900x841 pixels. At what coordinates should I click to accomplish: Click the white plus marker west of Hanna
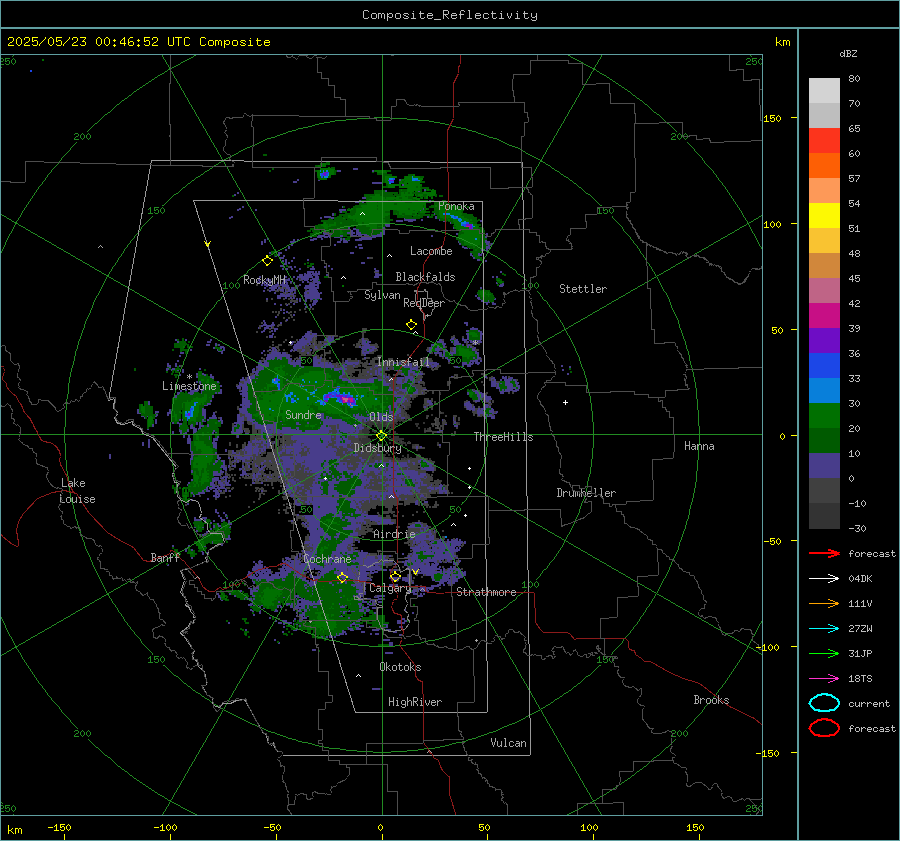(x=565, y=402)
